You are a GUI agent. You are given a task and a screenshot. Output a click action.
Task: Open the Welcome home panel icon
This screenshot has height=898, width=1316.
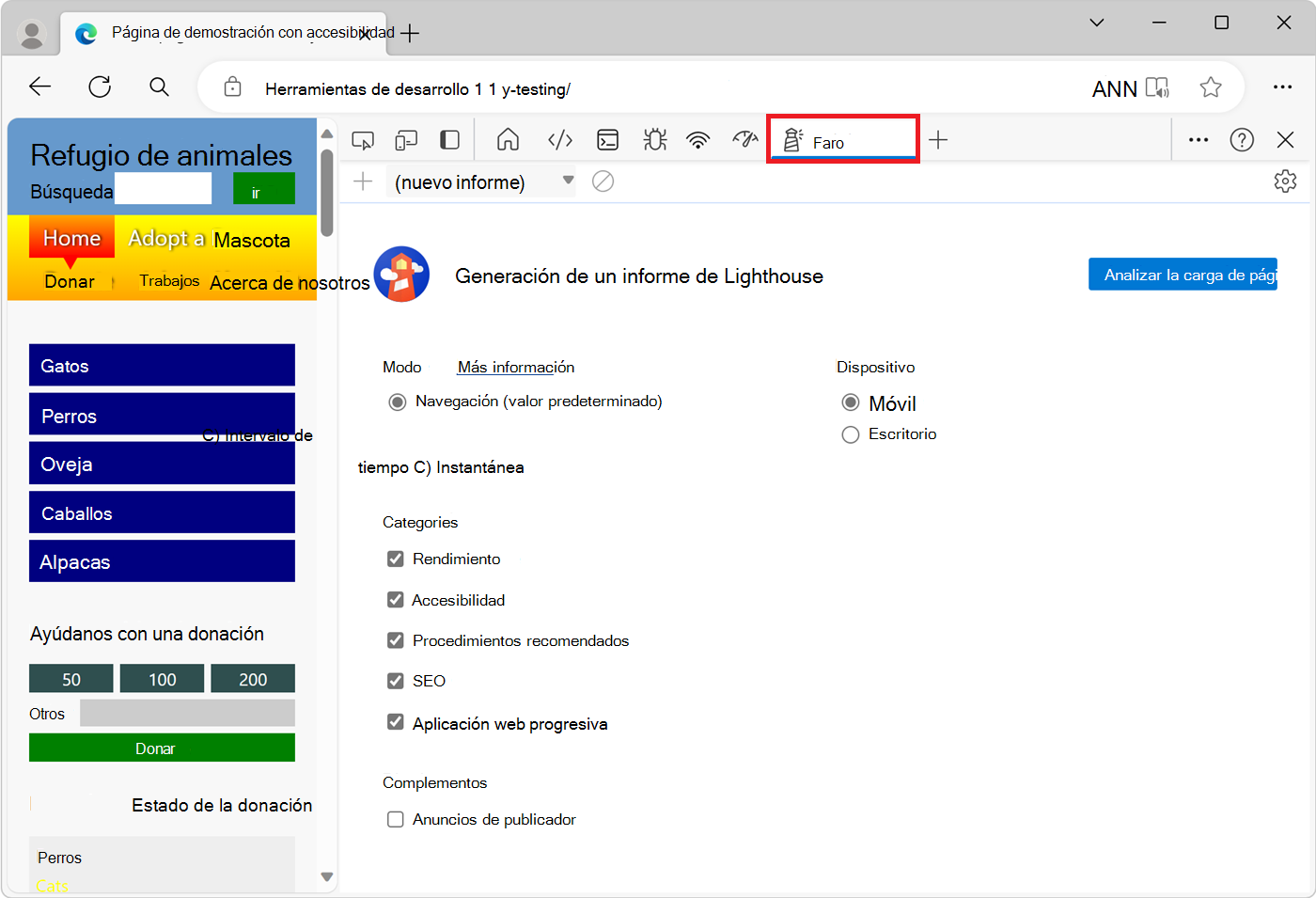coord(508,139)
